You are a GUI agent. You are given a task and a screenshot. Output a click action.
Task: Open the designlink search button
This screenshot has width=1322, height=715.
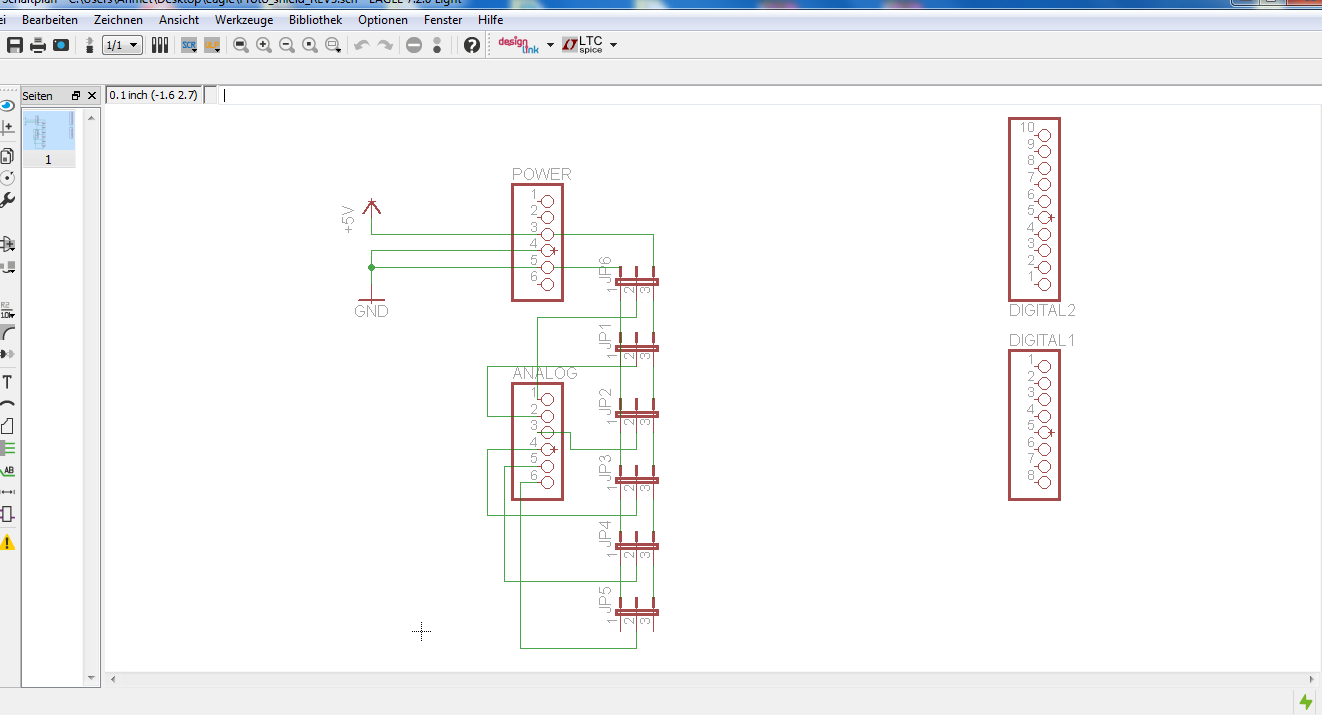pyautogui.click(x=518, y=45)
